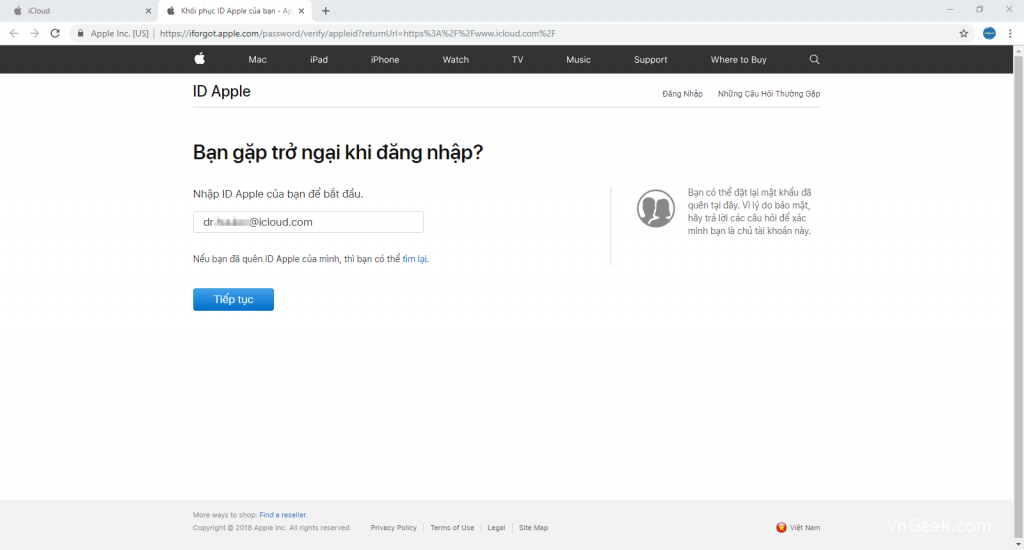This screenshot has width=1024, height=550.
Task: Click the Việt Nam flag icon
Action: 781,527
